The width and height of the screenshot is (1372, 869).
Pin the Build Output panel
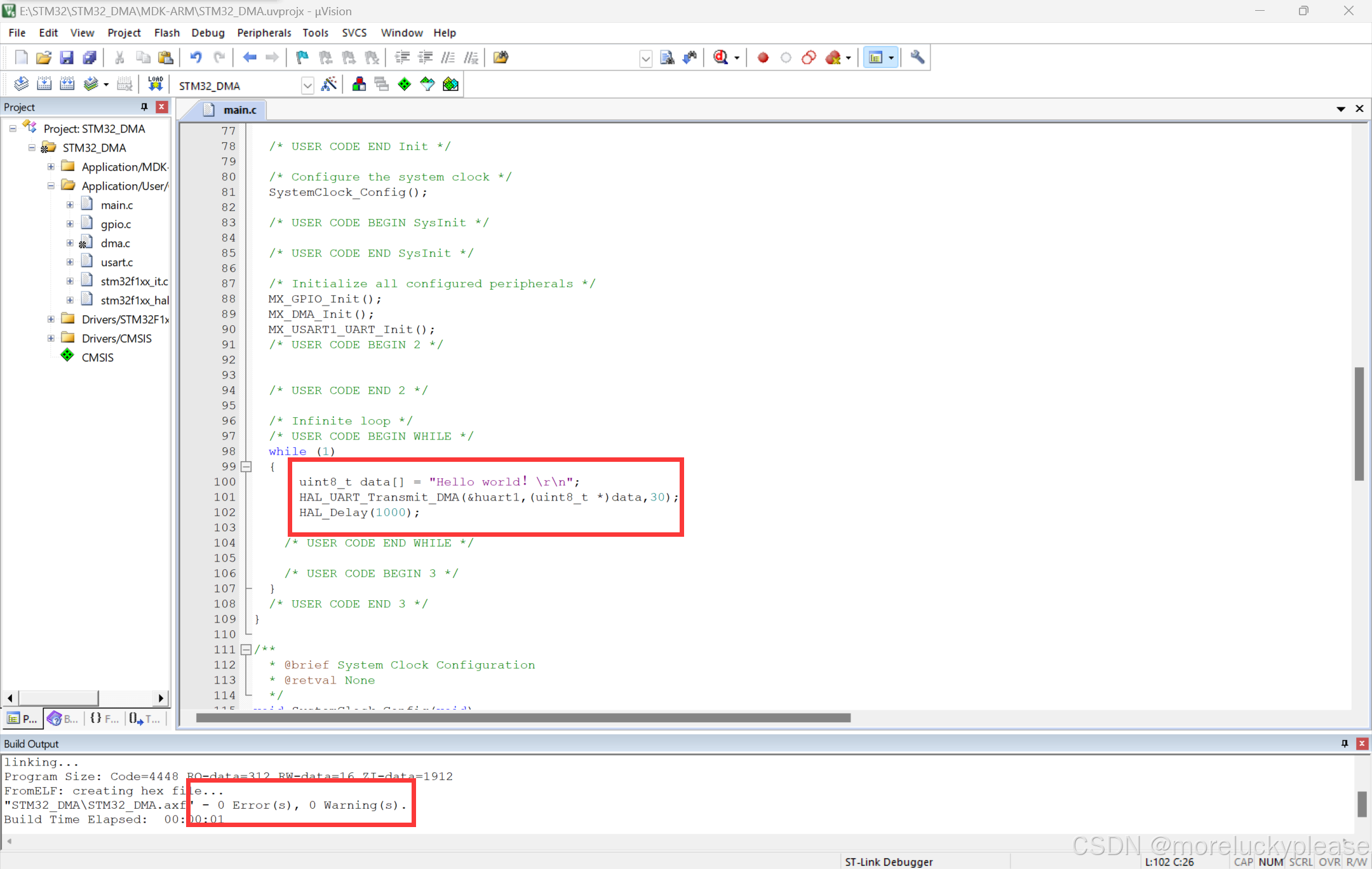pos(1344,743)
